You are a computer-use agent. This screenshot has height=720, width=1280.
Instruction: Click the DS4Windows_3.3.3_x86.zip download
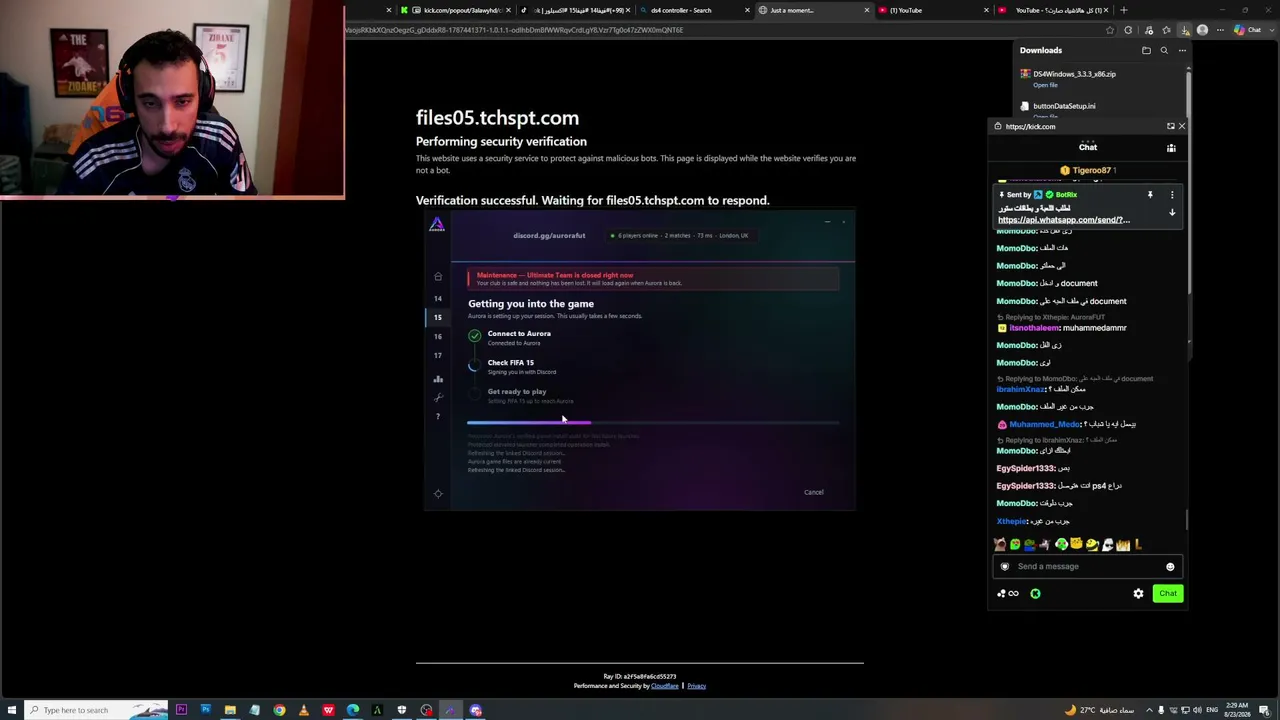click(x=1074, y=74)
